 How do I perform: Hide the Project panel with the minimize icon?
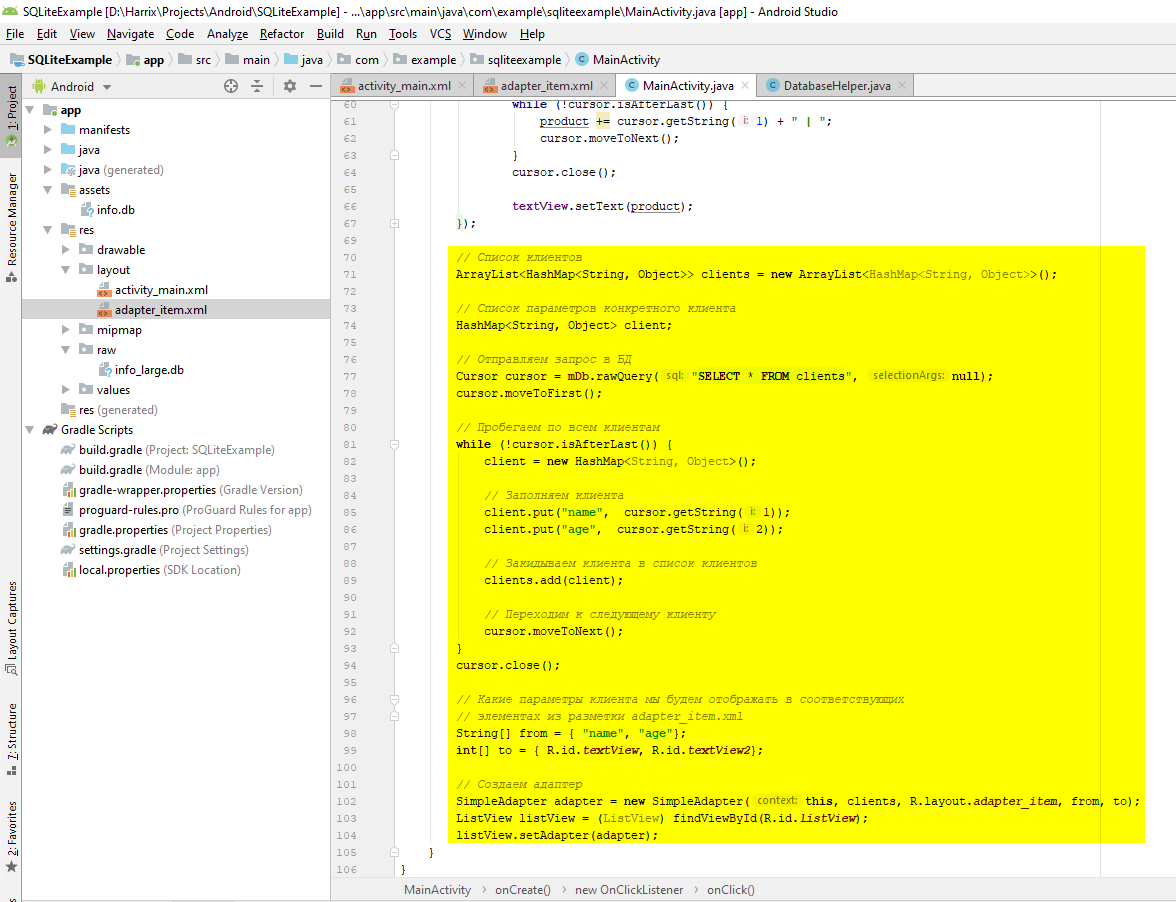pyautogui.click(x=315, y=86)
